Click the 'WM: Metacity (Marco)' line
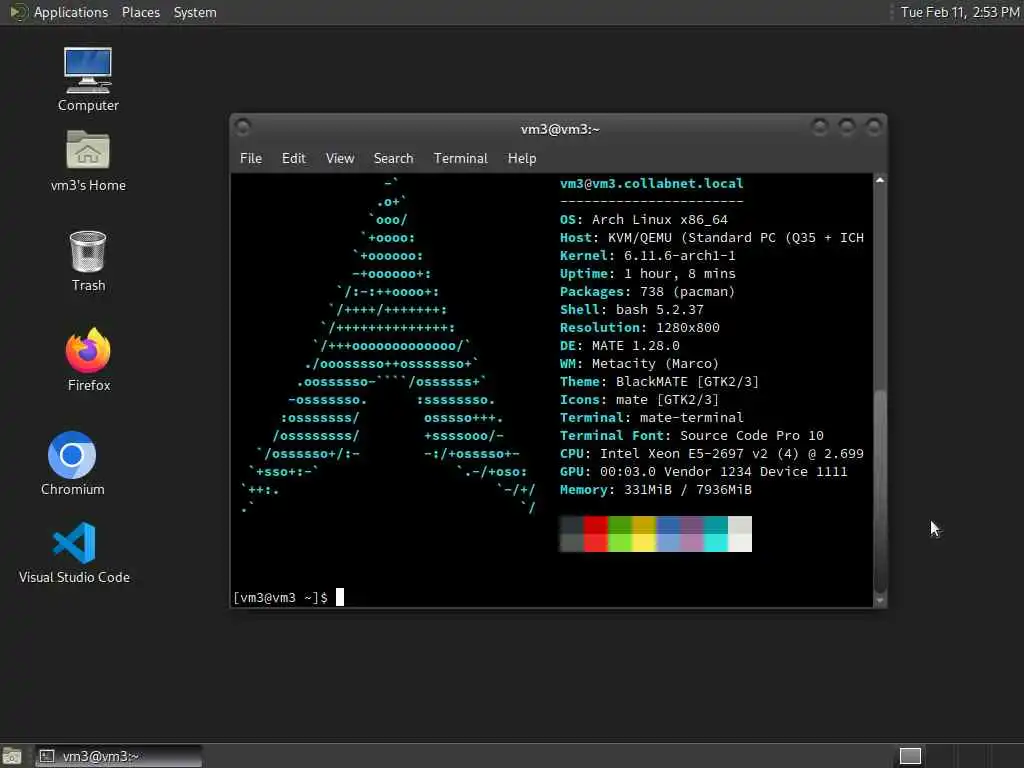Image resolution: width=1024 pixels, height=768 pixels. [639, 364]
